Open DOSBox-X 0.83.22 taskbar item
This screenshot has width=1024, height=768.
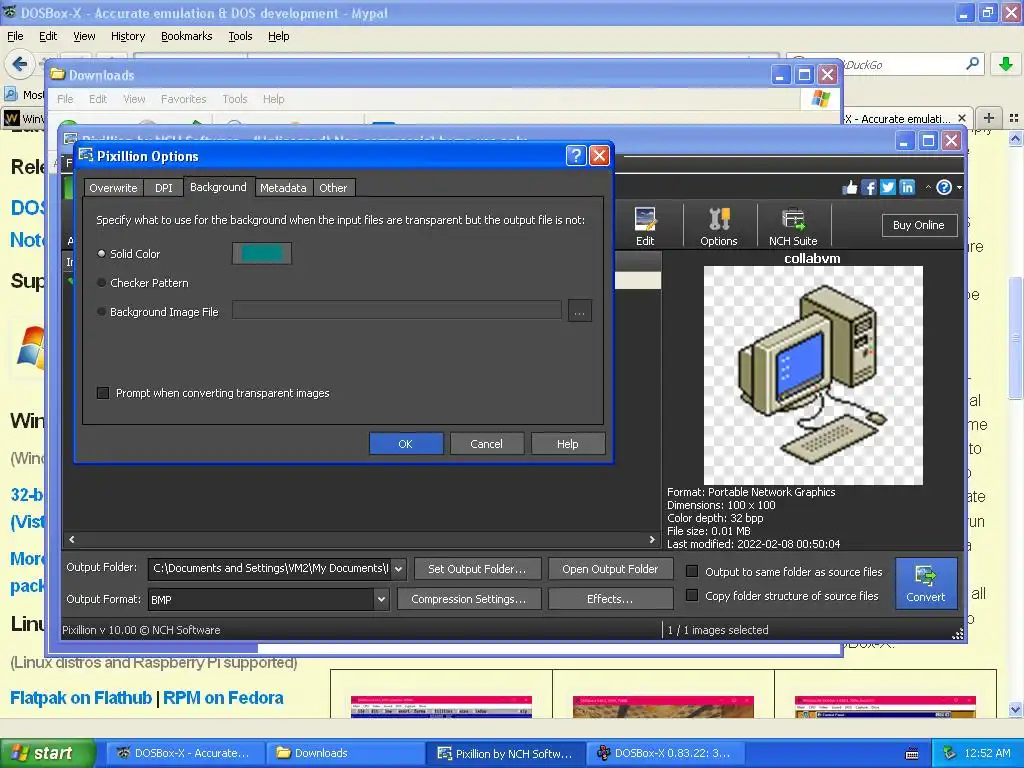(x=664, y=753)
